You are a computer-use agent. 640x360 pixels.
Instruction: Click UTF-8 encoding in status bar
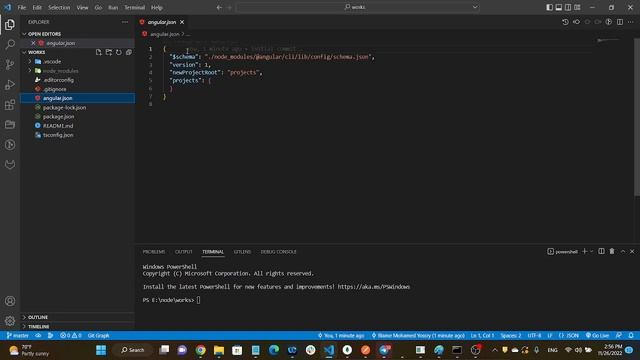534,336
